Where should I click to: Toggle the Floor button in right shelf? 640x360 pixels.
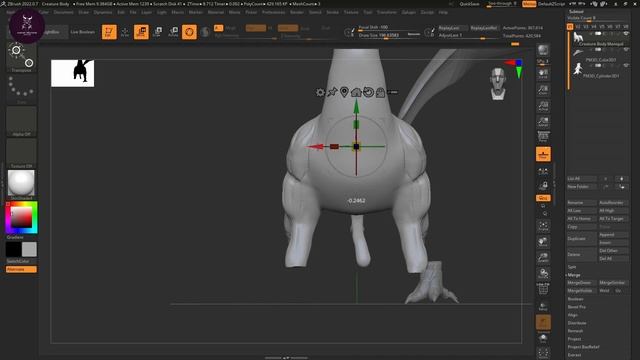coord(543,154)
